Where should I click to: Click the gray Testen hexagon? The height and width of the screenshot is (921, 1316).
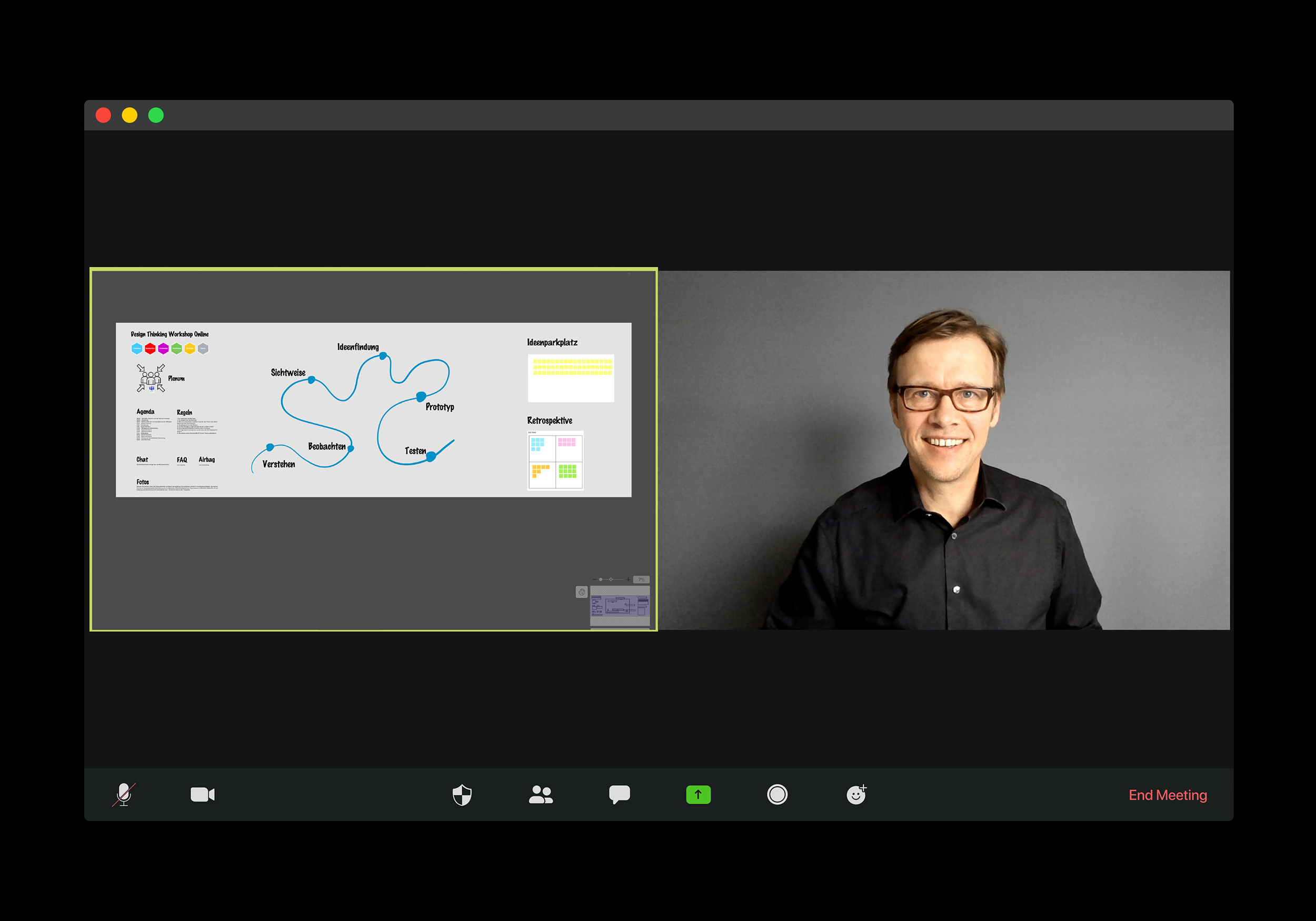pyautogui.click(x=203, y=348)
